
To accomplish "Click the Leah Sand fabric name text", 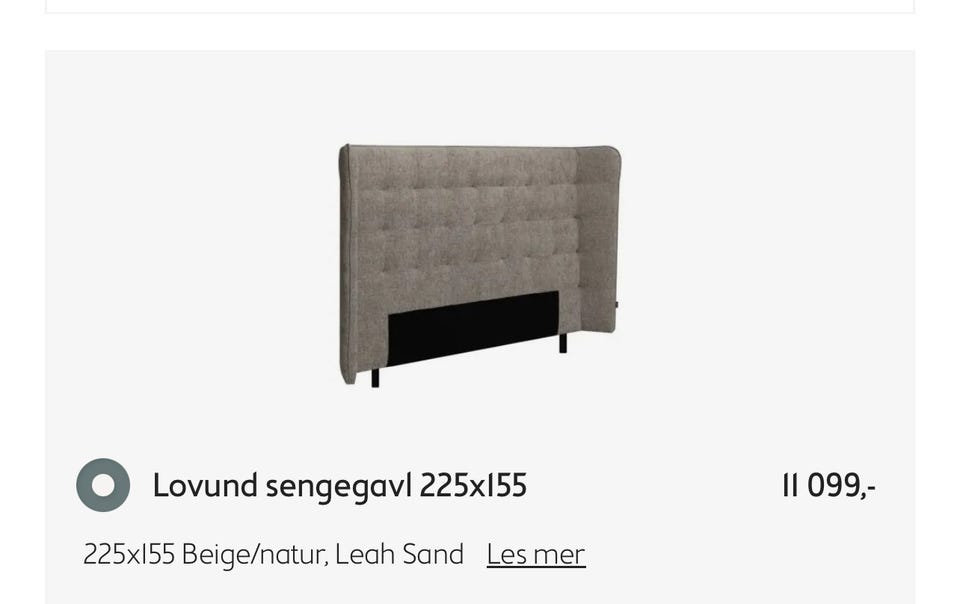I will click(x=399, y=554).
